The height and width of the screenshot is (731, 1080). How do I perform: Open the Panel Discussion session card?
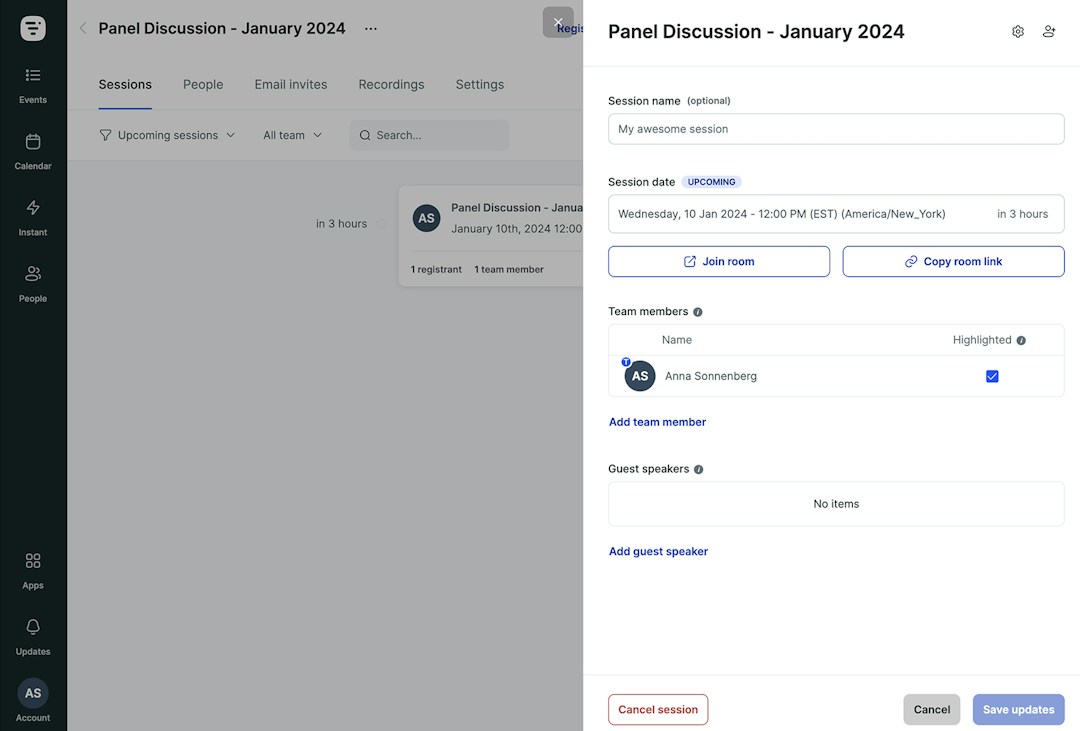[x=490, y=236]
